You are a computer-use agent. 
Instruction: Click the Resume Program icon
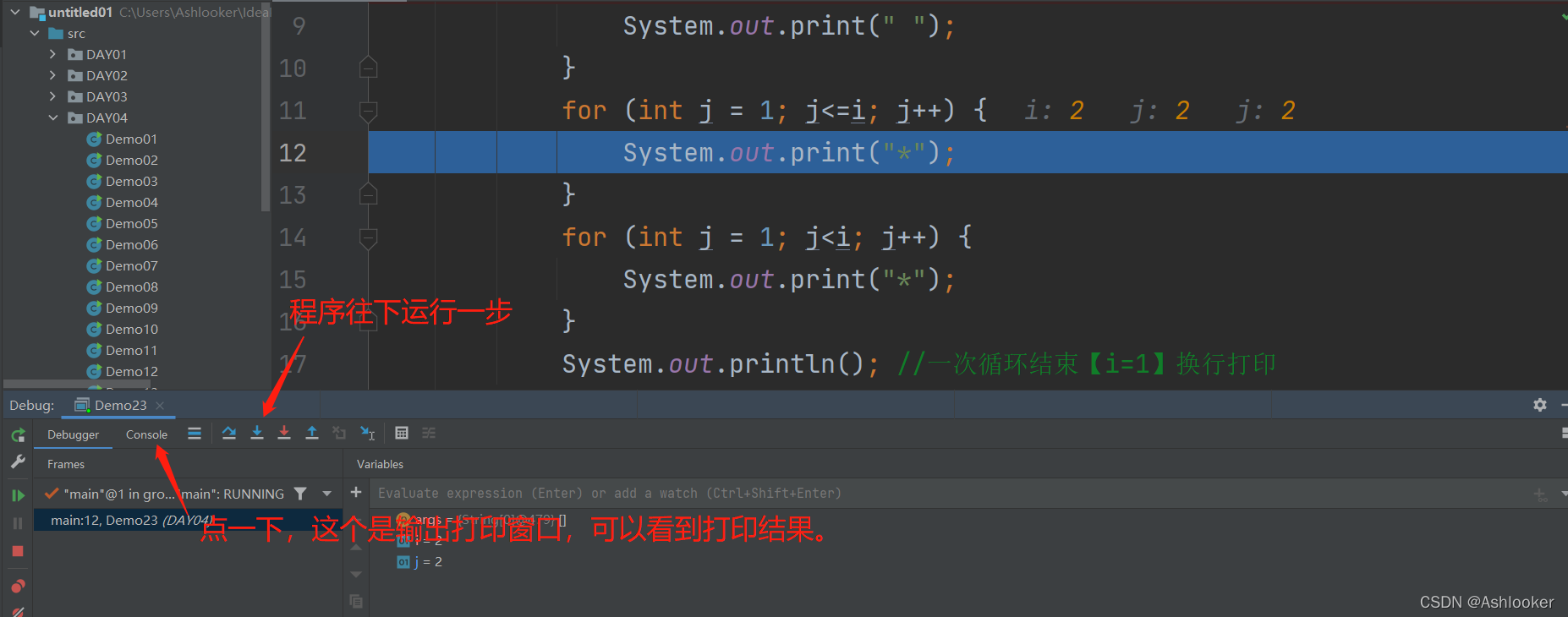[x=18, y=495]
